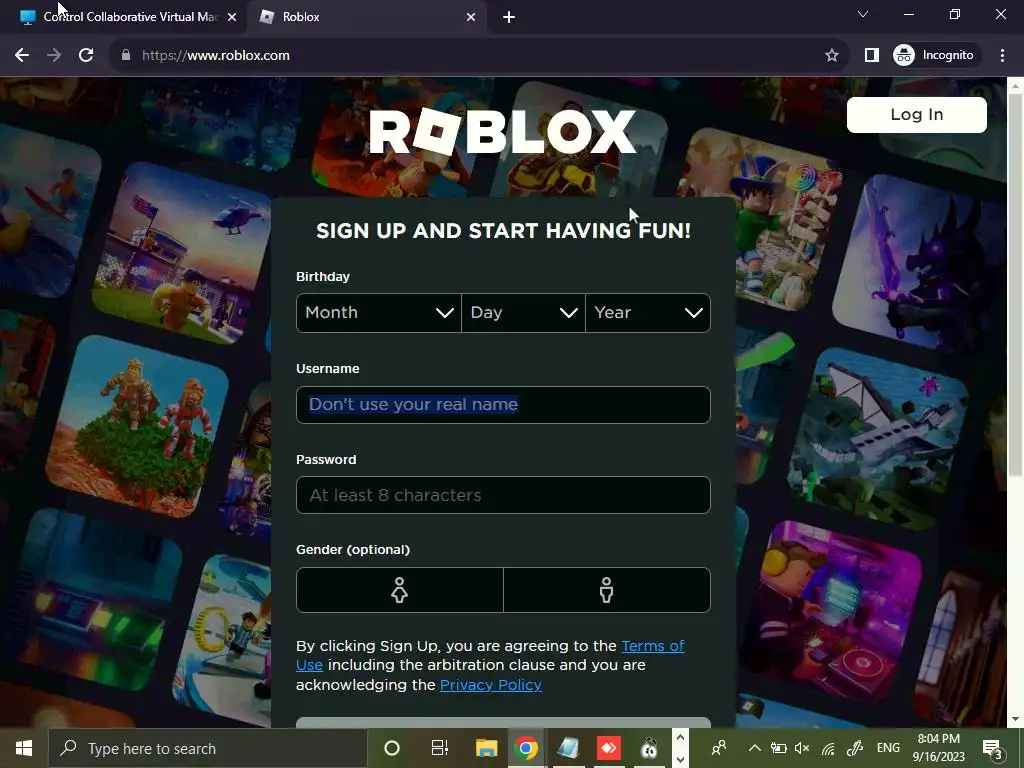Open a new browser tab

[509, 17]
